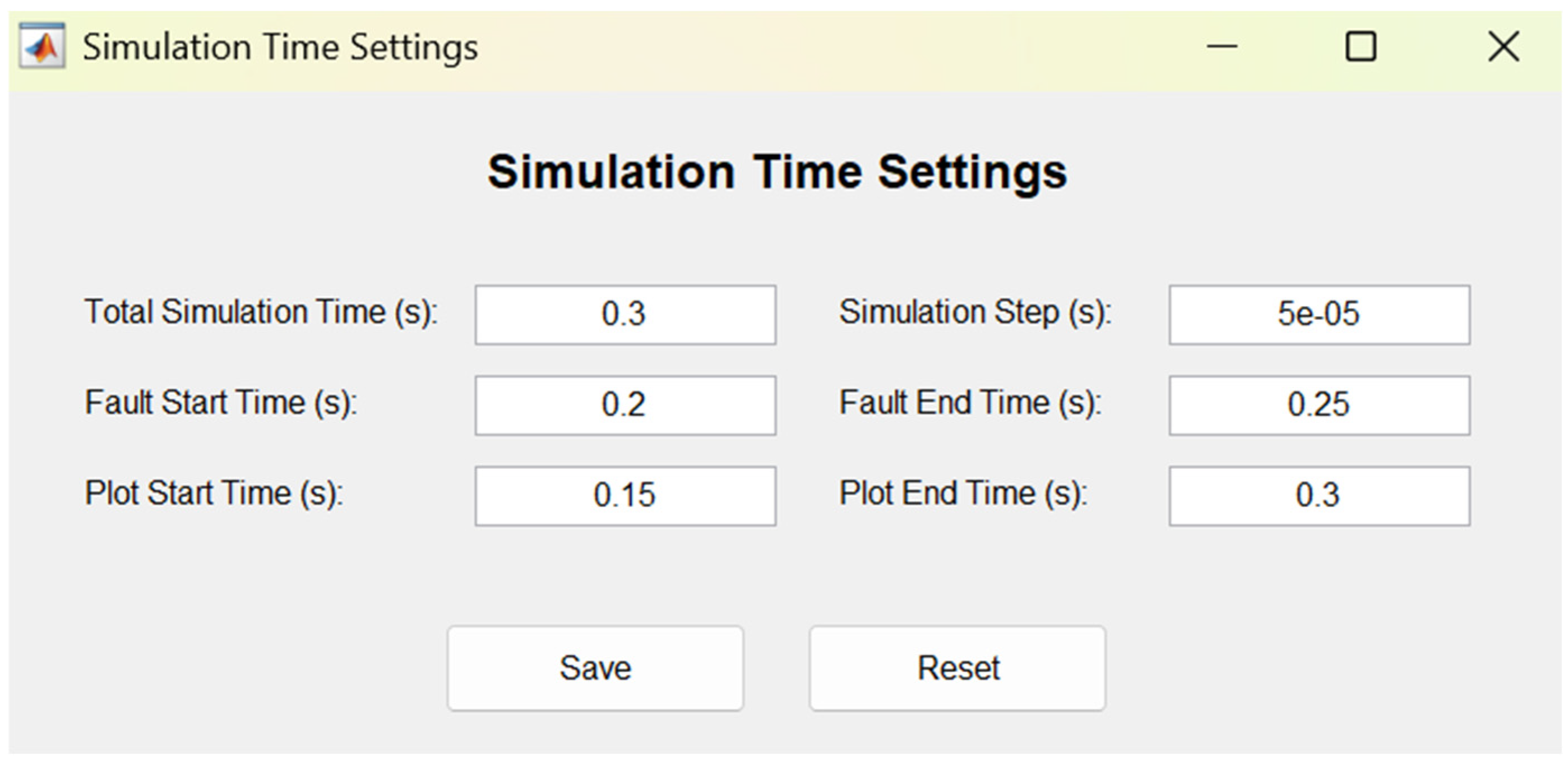Image resolution: width=1568 pixels, height=765 pixels.
Task: Click the MATLAB logo in the title bar
Action: tap(42, 47)
